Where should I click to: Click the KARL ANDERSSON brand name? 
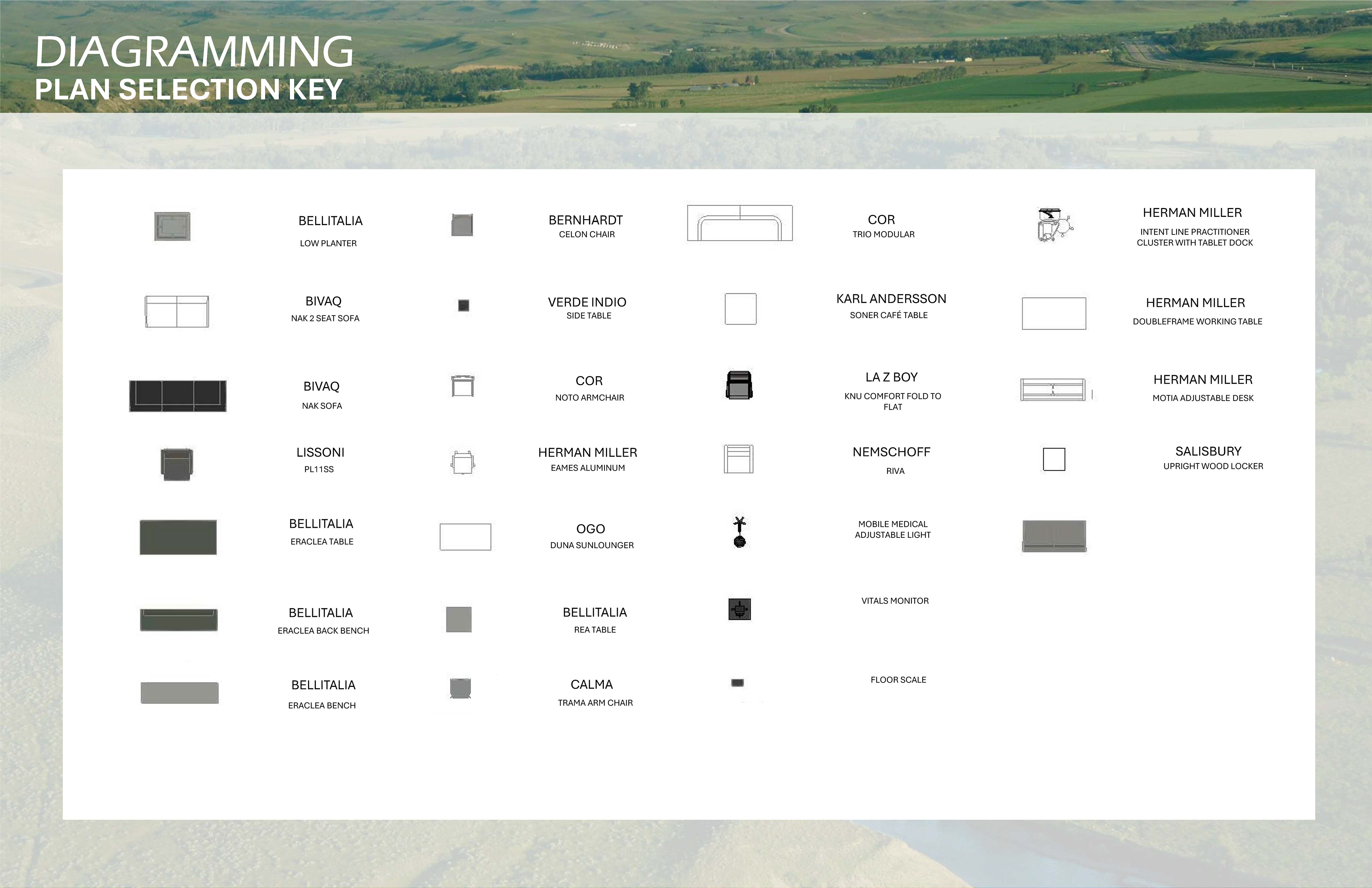click(x=891, y=299)
